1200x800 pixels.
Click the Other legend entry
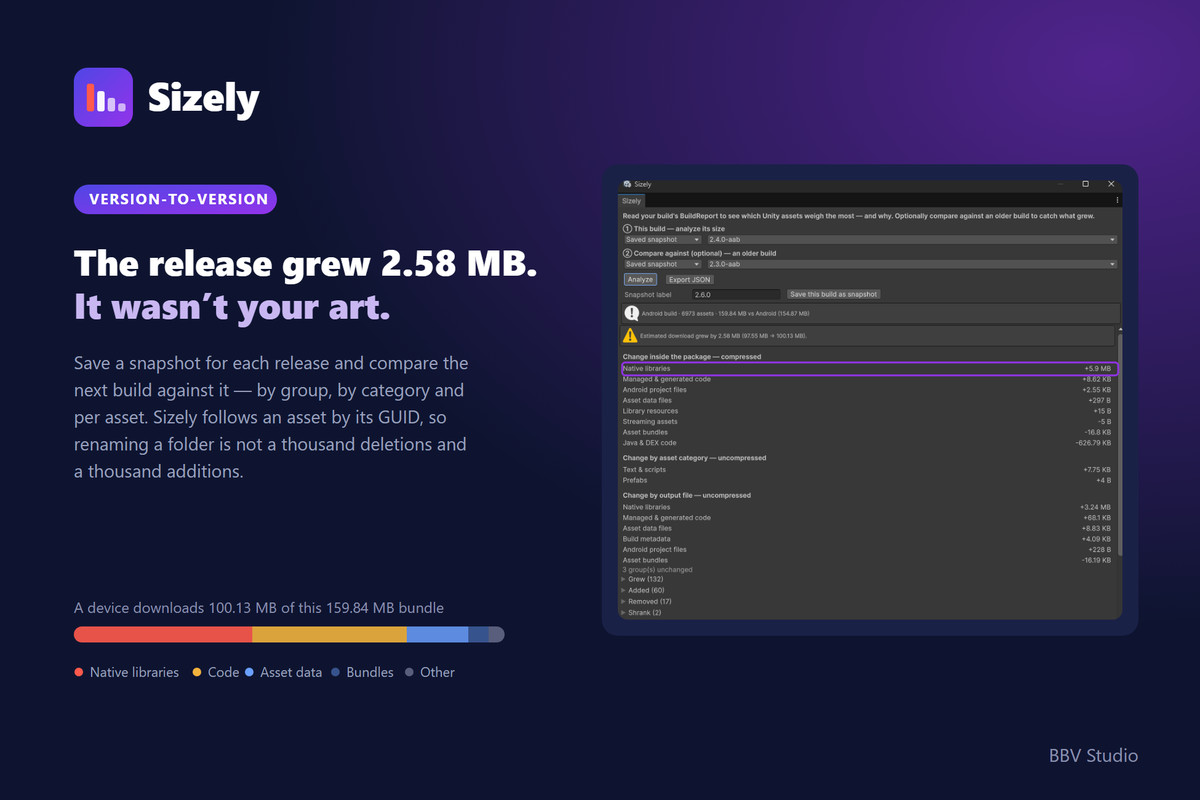[x=430, y=673]
